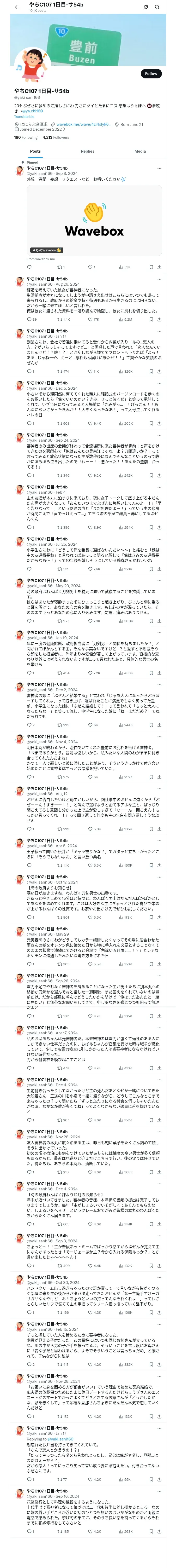Bookmark the Jan 19, 2024 post
Image resolution: width=176 pixels, height=1568 pixels.
[x=150, y=673]
